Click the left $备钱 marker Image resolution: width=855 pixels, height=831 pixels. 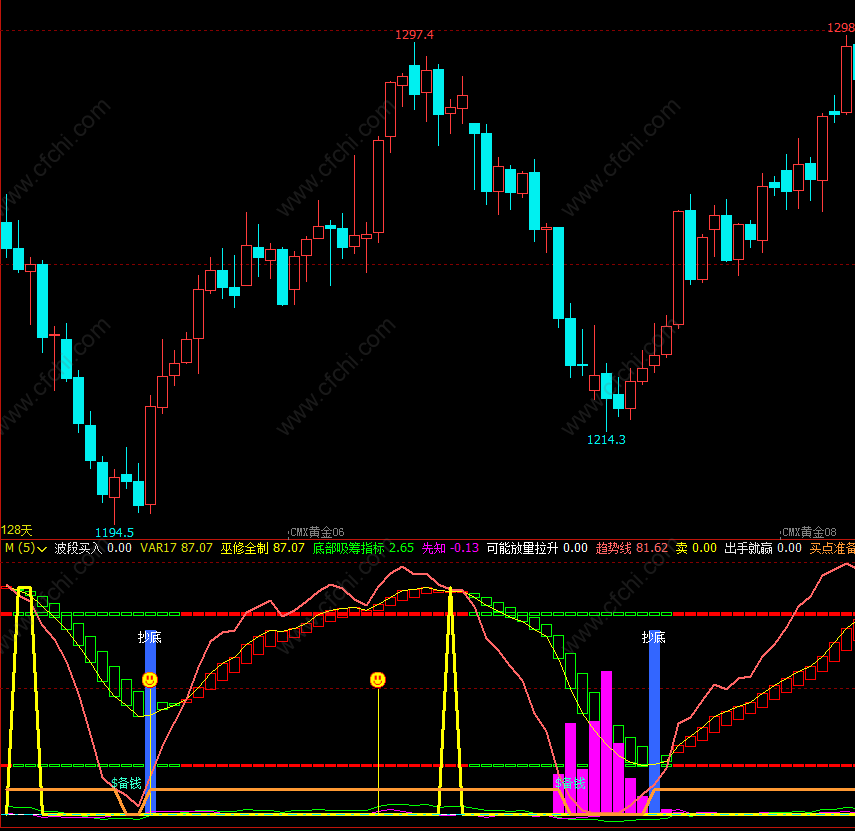127,784
